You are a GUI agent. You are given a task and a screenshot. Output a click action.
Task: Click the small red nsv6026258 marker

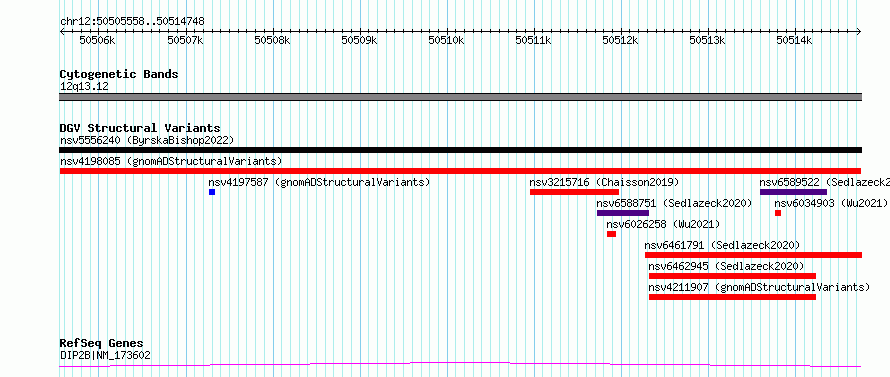tap(611, 234)
